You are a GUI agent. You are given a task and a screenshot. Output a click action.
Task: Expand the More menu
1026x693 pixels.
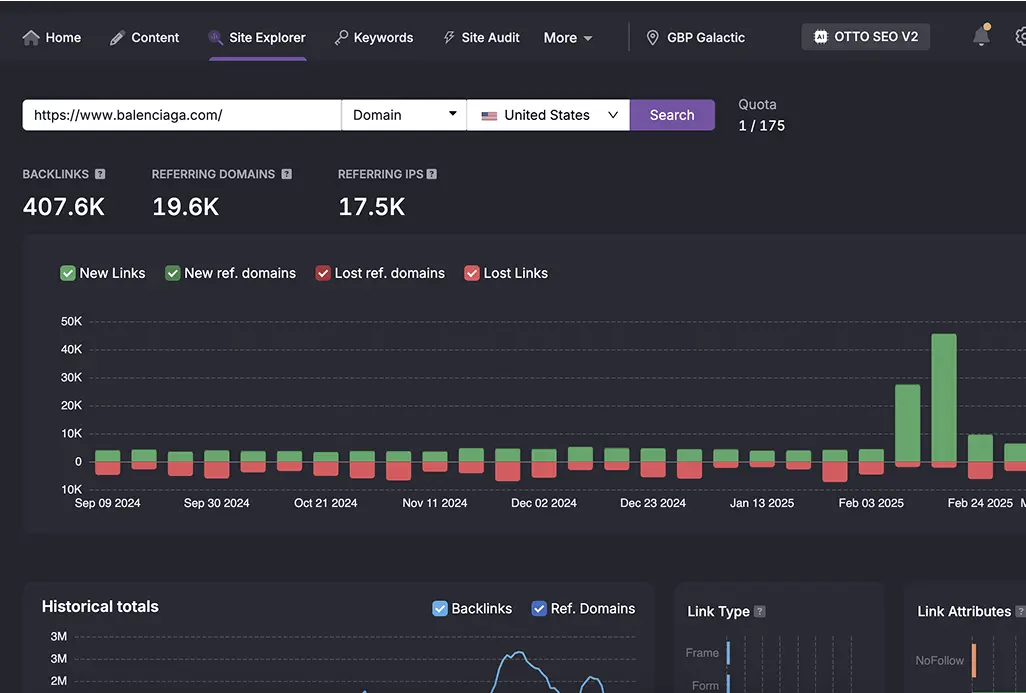[x=568, y=38]
